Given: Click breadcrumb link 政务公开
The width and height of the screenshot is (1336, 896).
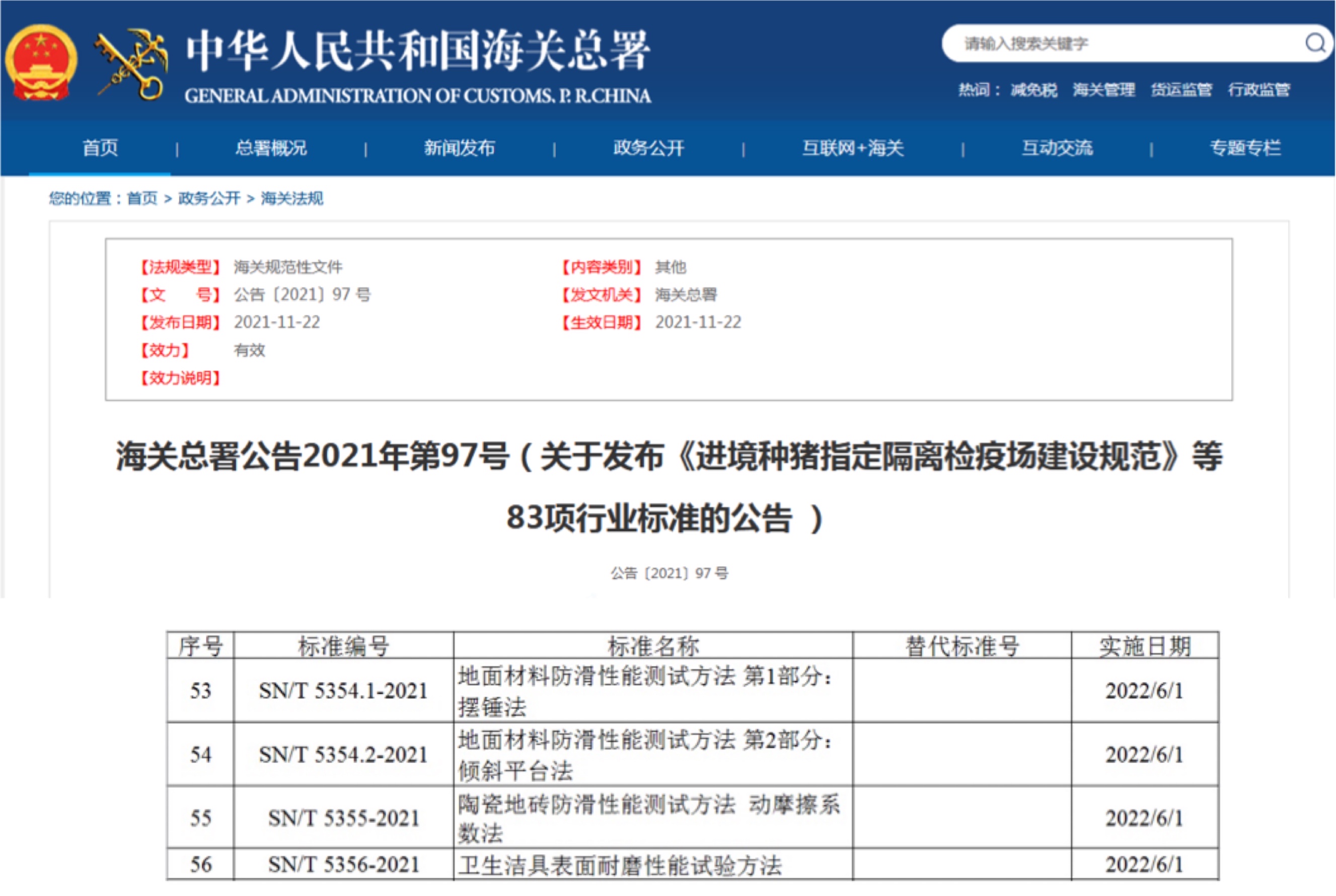Looking at the screenshot, I should pos(209,198).
